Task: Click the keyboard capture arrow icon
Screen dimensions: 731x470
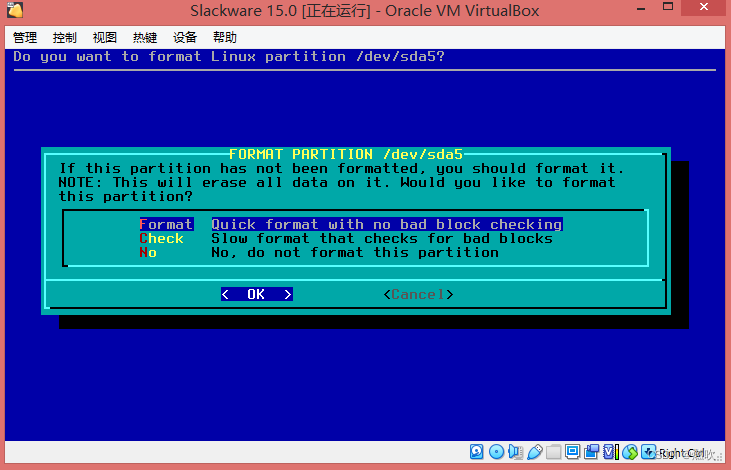Action: tap(648, 451)
